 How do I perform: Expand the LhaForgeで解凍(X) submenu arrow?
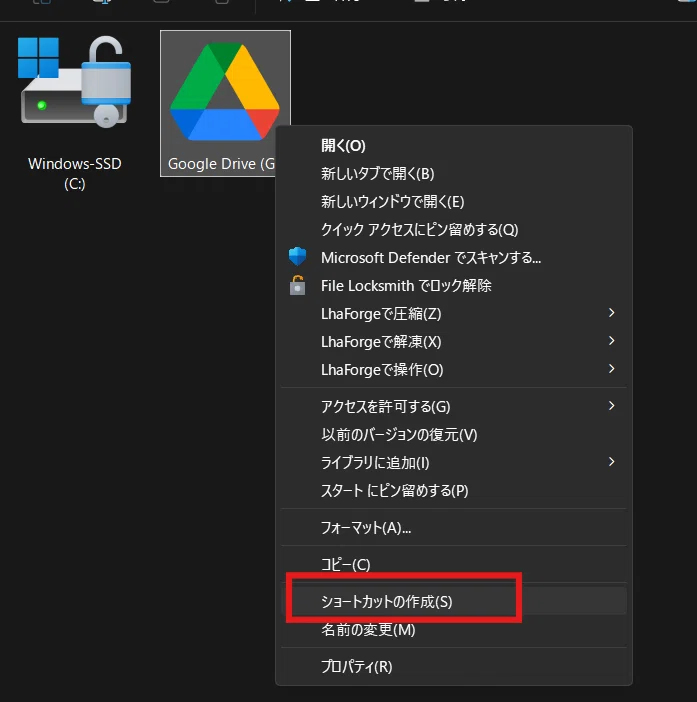pos(611,341)
